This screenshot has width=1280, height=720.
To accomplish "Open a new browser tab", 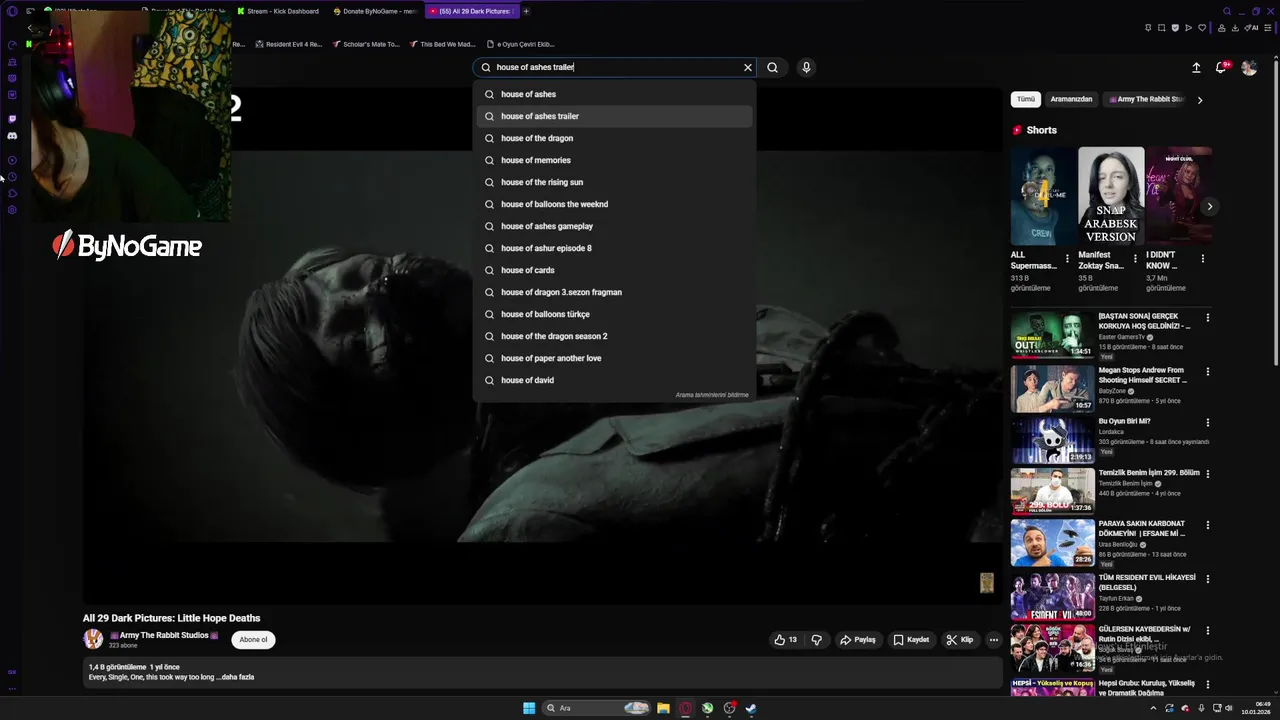I will click(526, 11).
